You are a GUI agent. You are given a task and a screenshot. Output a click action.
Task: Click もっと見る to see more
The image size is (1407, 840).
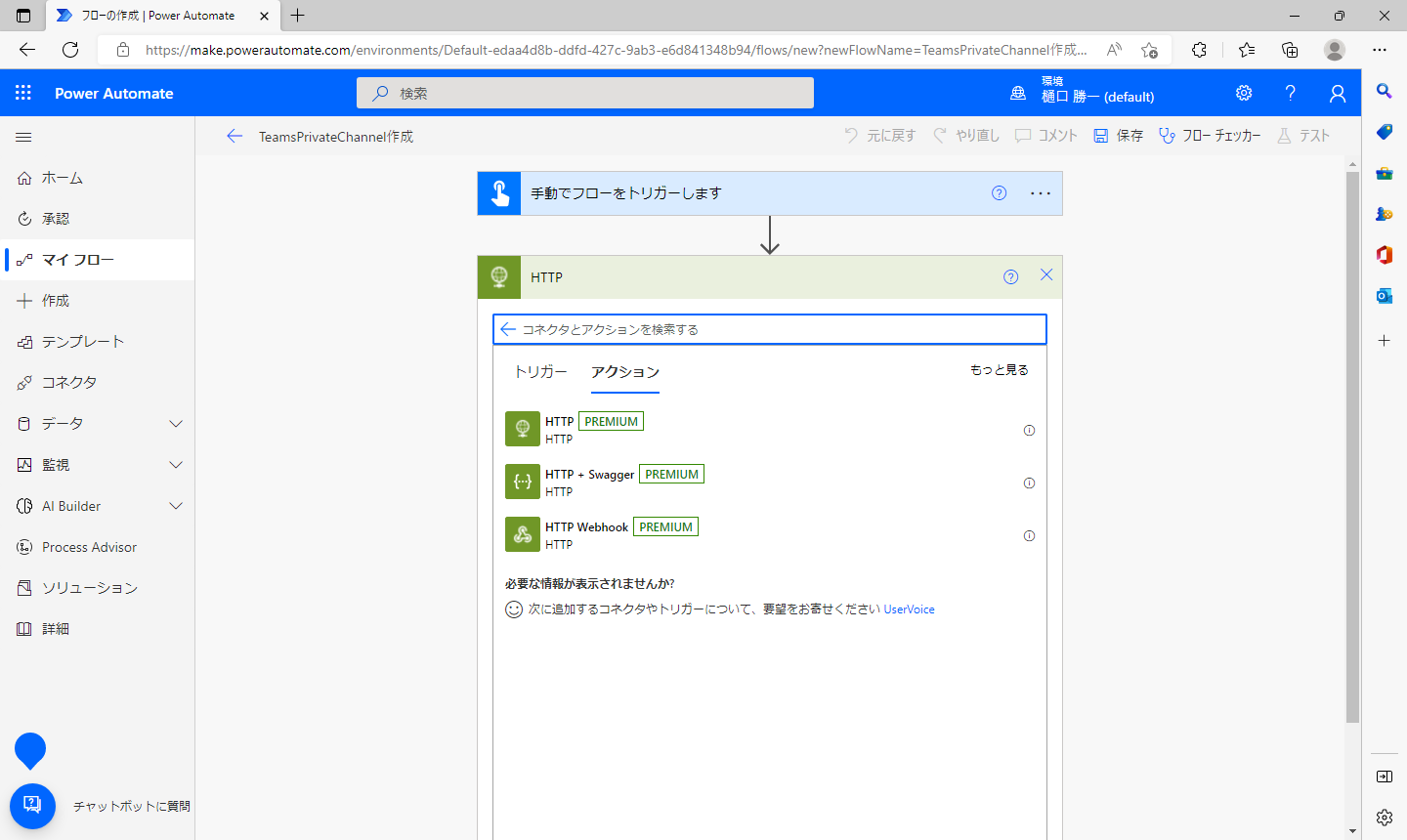(x=999, y=370)
